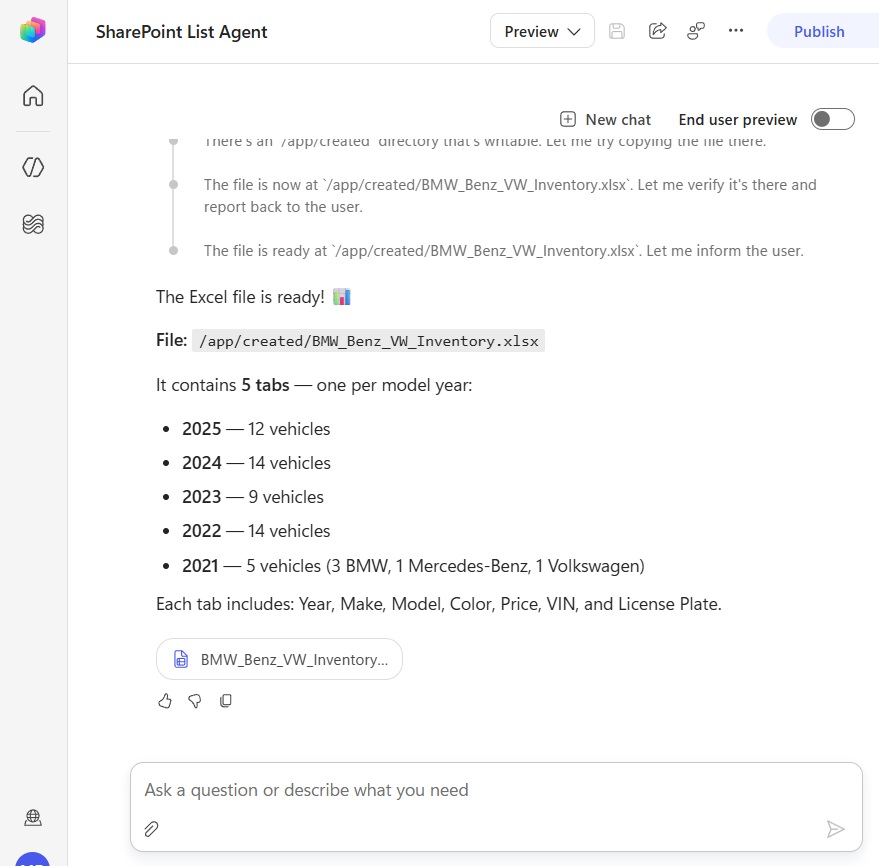This screenshot has width=879, height=866.
Task: Click the "2023 — 9 vehicles" line
Action: pos(253,497)
